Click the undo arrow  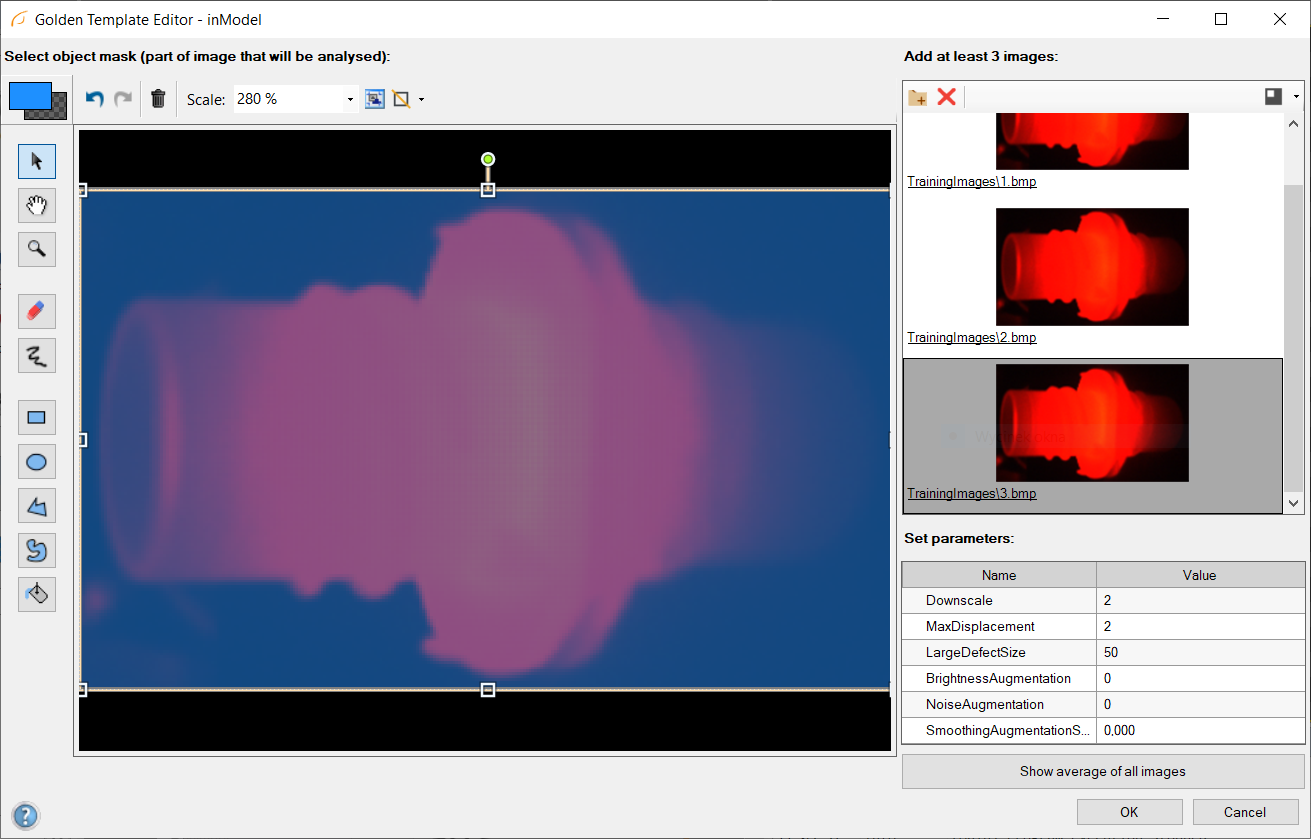pyautogui.click(x=95, y=99)
